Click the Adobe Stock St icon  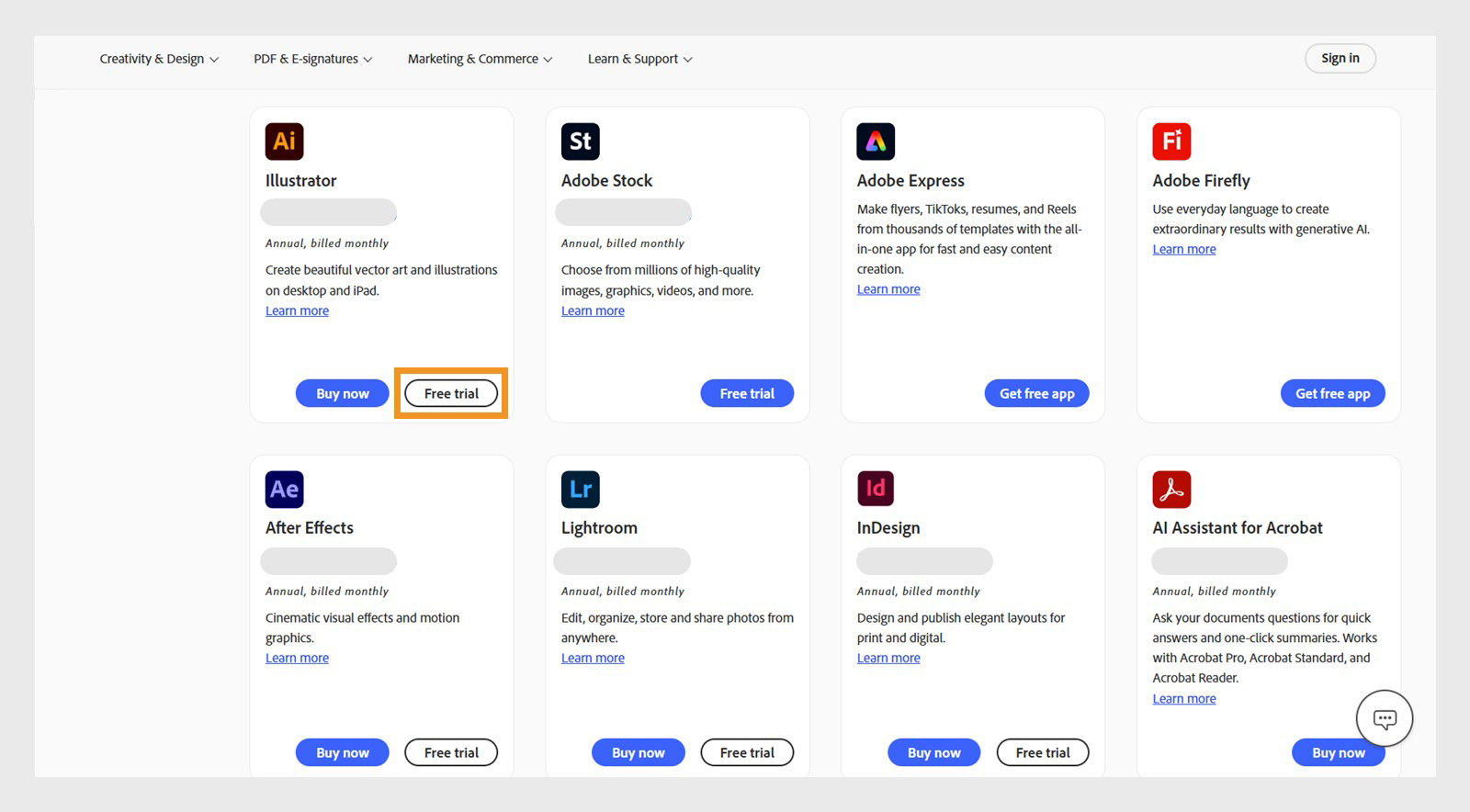point(580,141)
